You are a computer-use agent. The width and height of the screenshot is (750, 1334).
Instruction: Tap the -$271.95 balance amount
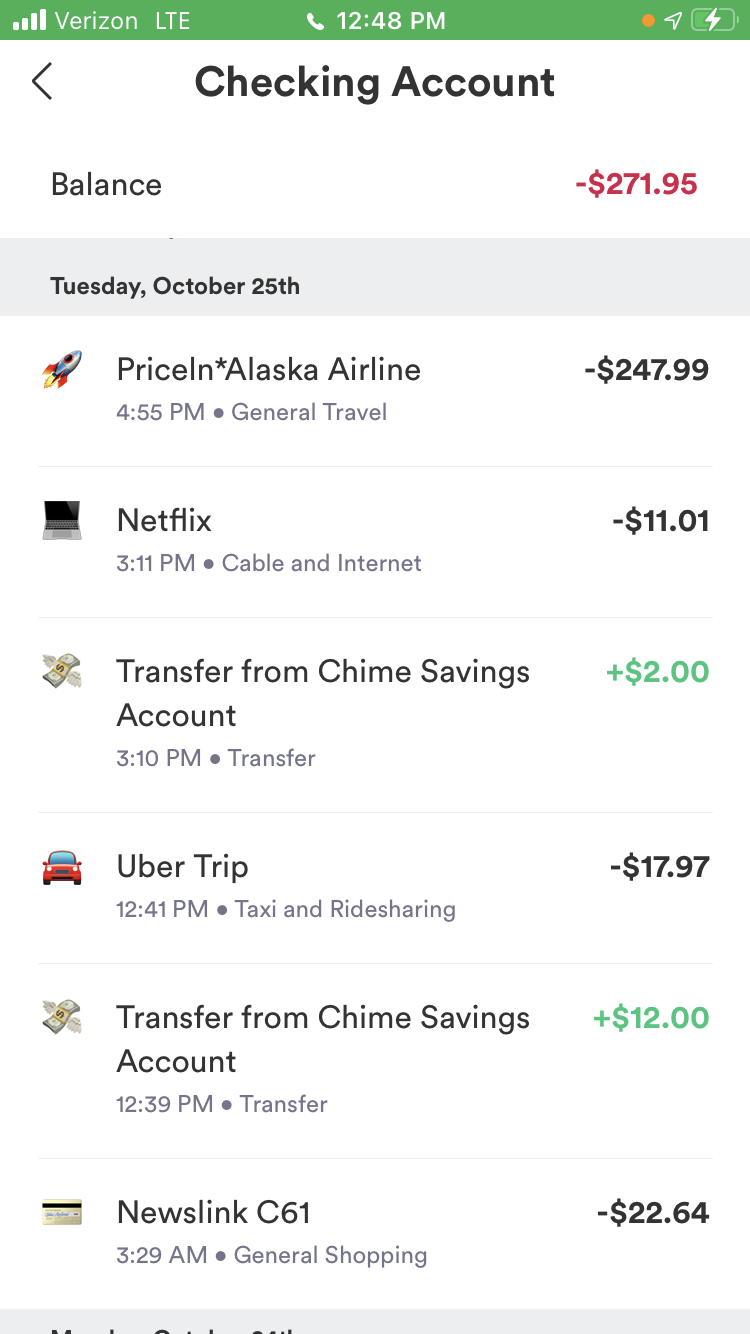(x=636, y=184)
